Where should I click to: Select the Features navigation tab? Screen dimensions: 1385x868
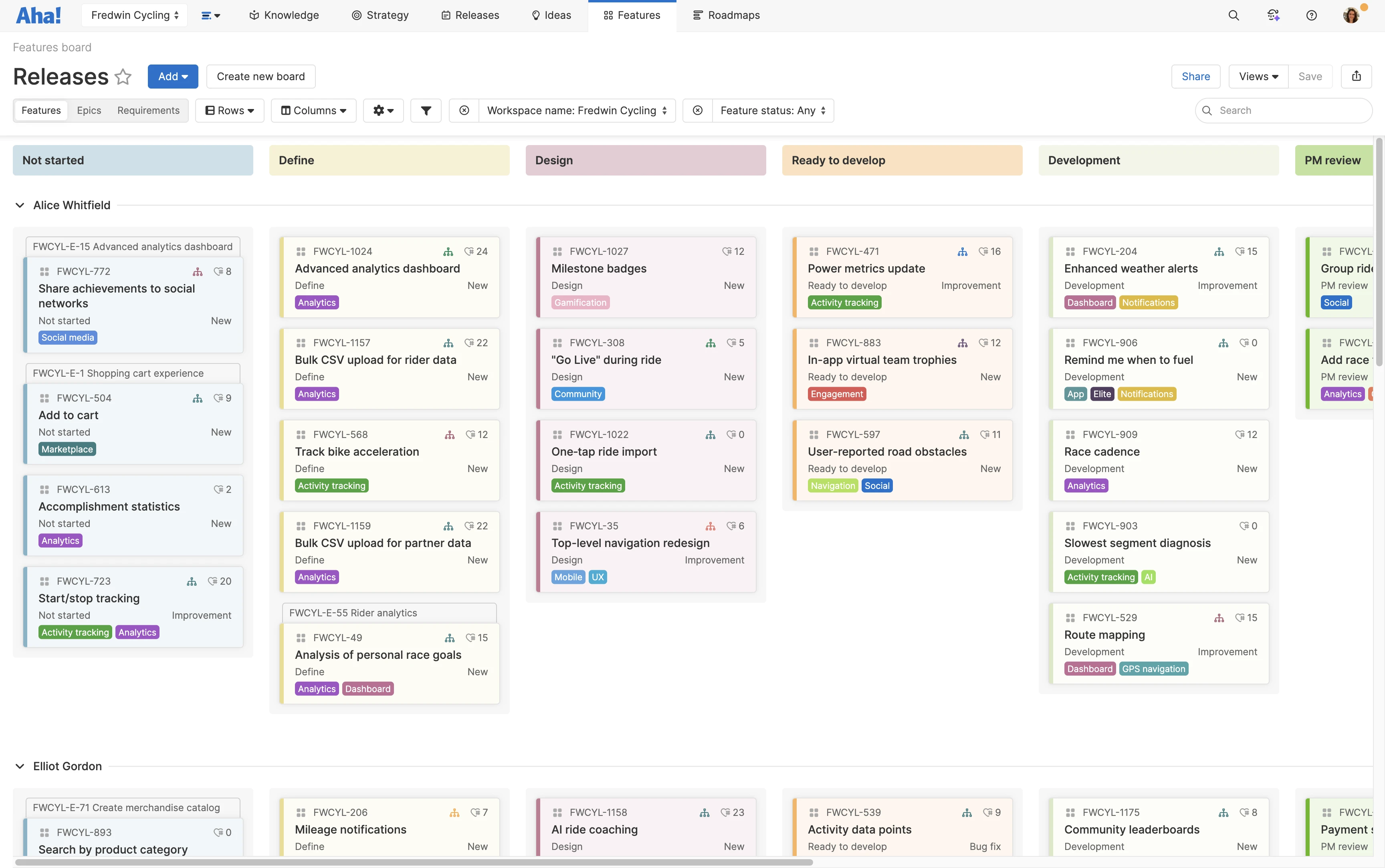632,16
